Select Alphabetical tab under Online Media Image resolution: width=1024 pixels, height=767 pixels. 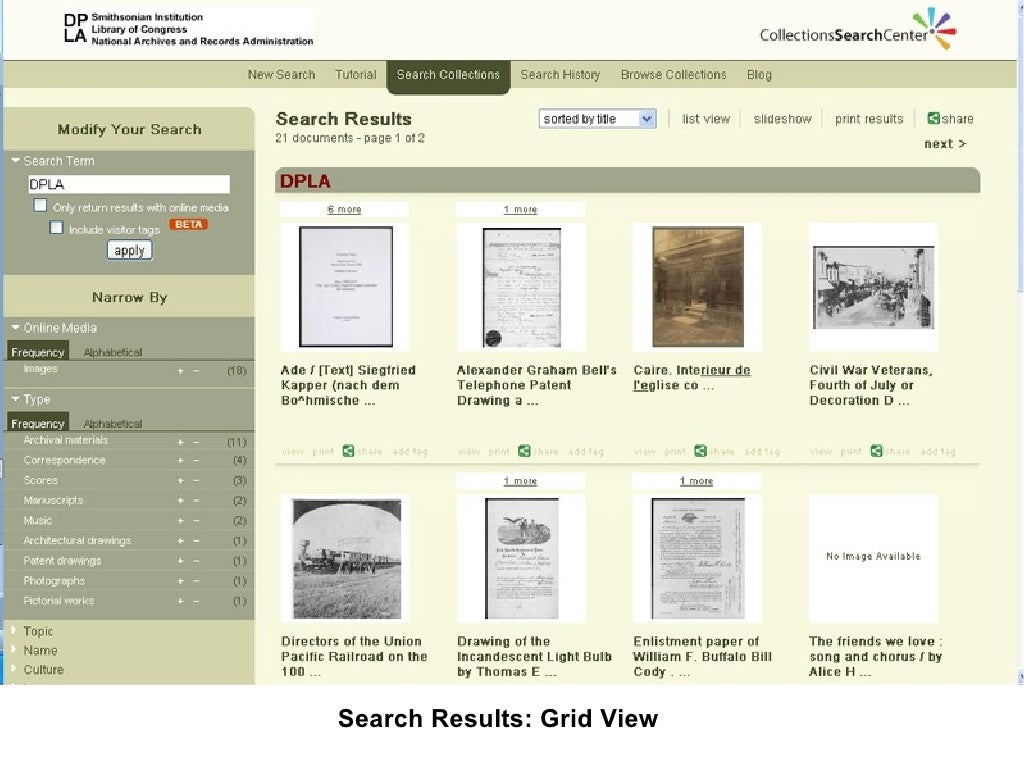112,352
